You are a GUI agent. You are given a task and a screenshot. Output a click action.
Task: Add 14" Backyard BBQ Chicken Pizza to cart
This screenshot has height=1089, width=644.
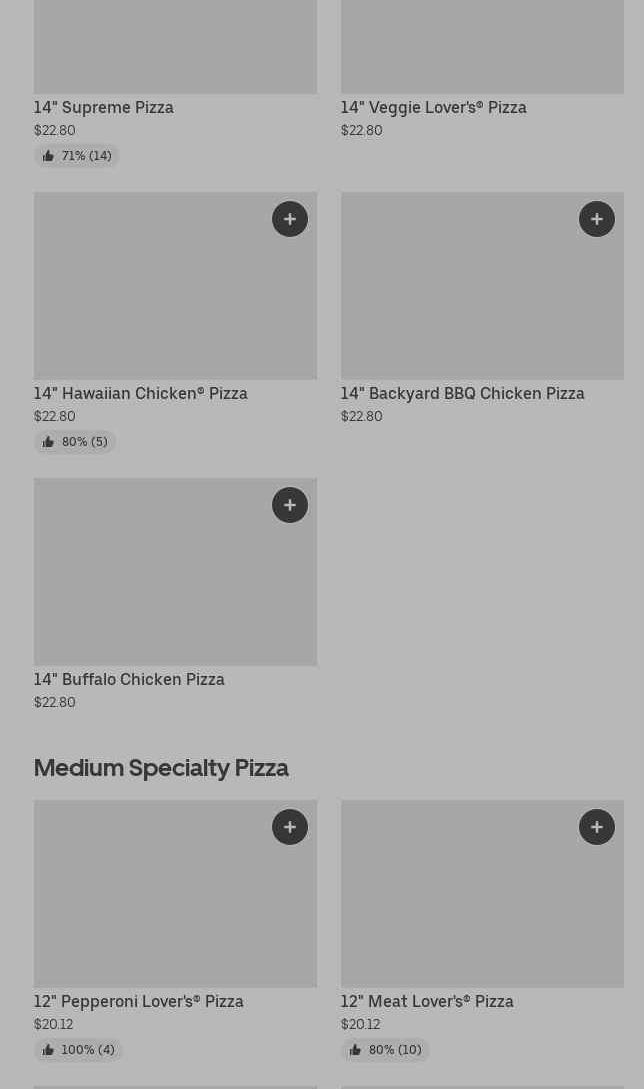tap(597, 219)
